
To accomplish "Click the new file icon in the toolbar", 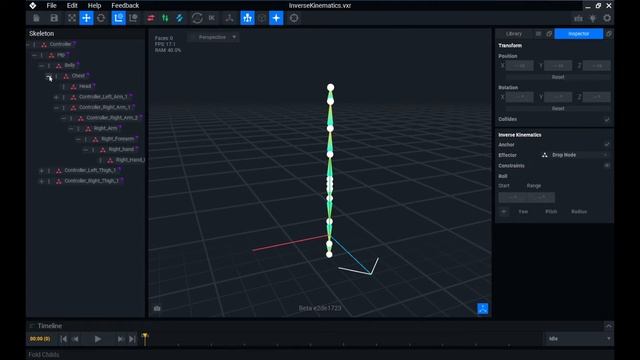I will click(36, 18).
